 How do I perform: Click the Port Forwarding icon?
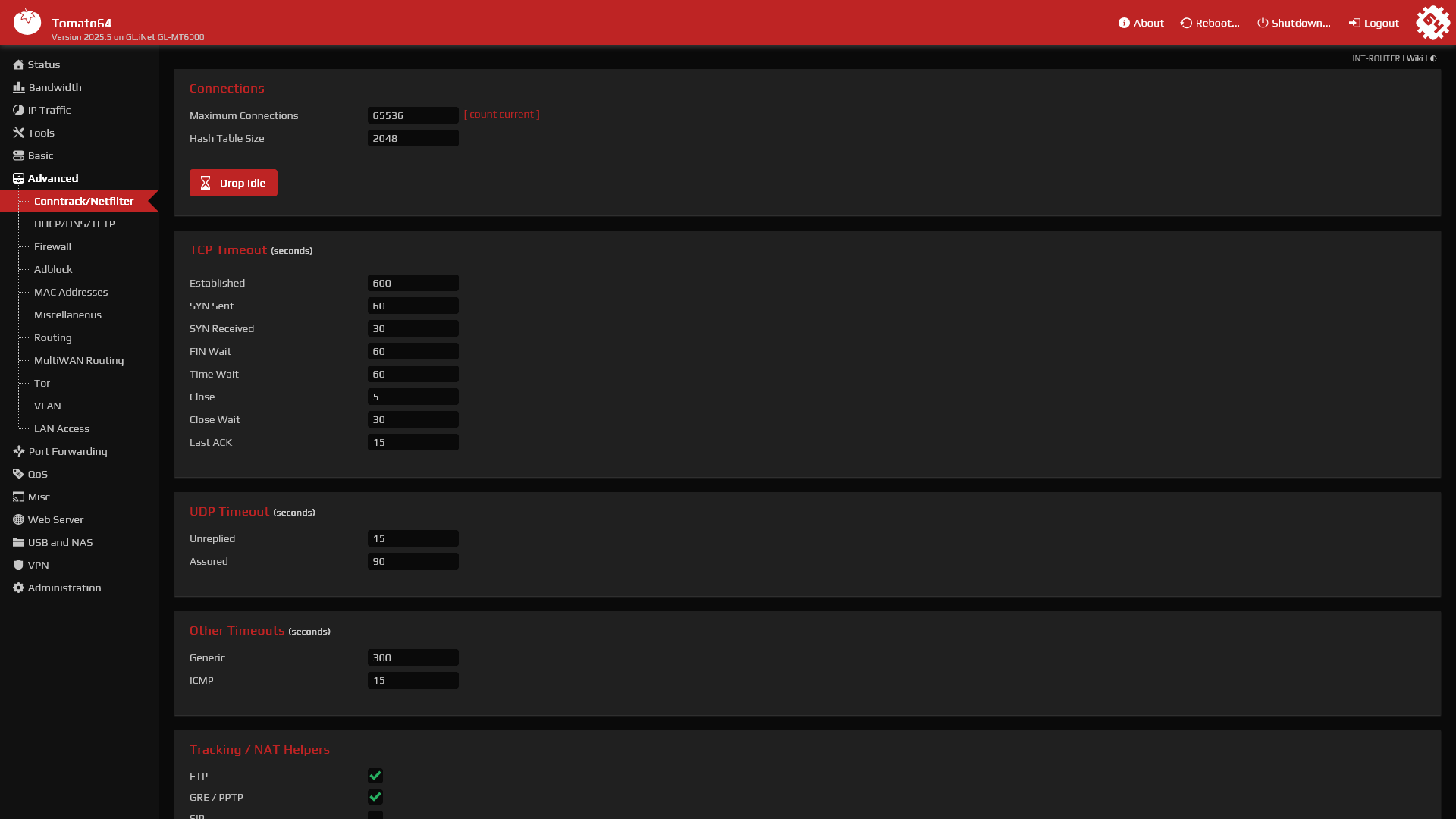tap(18, 452)
